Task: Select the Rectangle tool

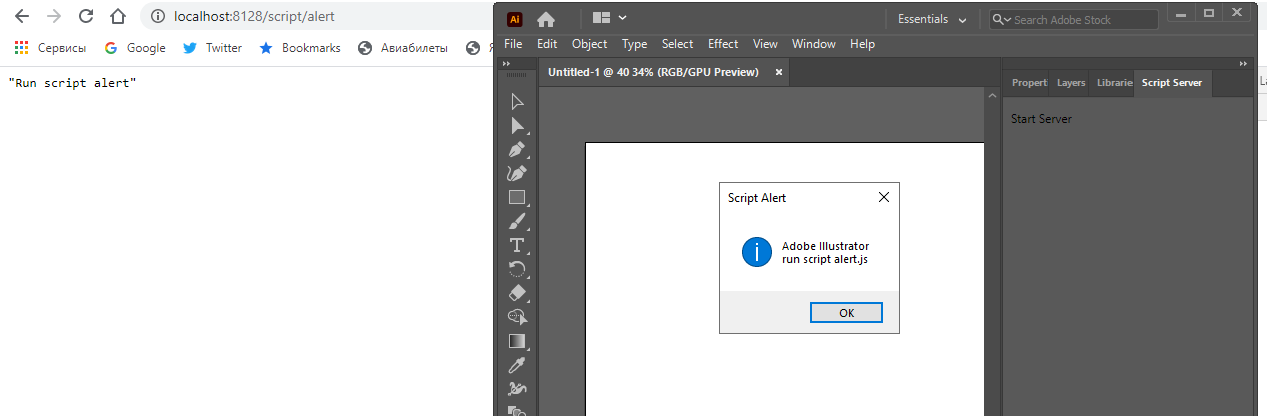Action: [x=517, y=197]
